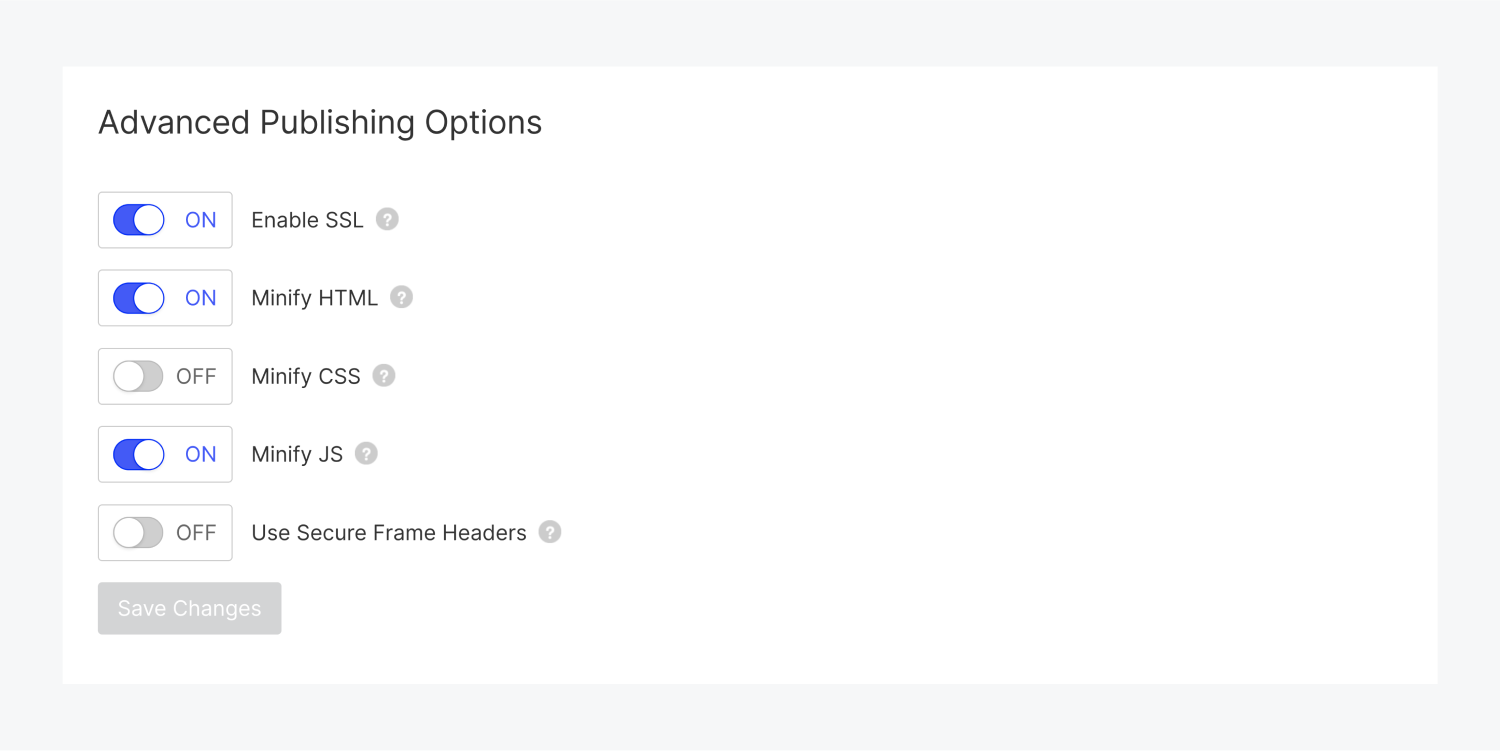Show help info for Minify CSS
The width and height of the screenshot is (1501, 751).
384,376
